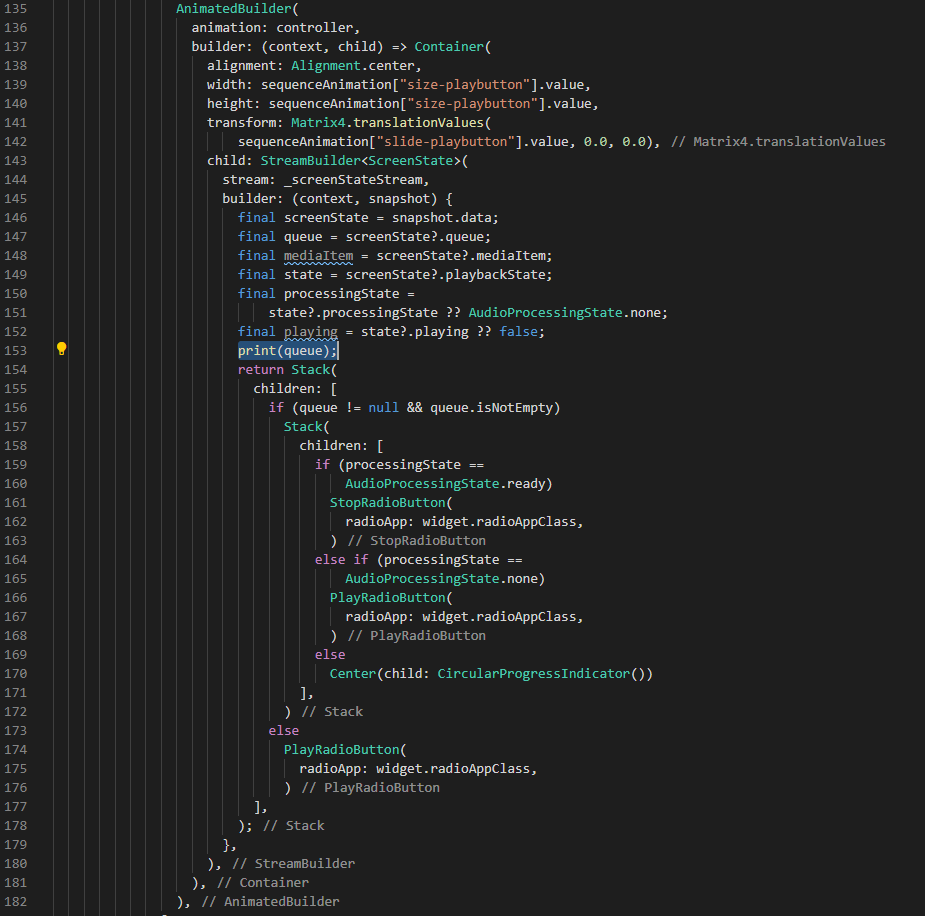Click StopRadioButton( on line 161
This screenshot has height=916, width=925.
391,503
